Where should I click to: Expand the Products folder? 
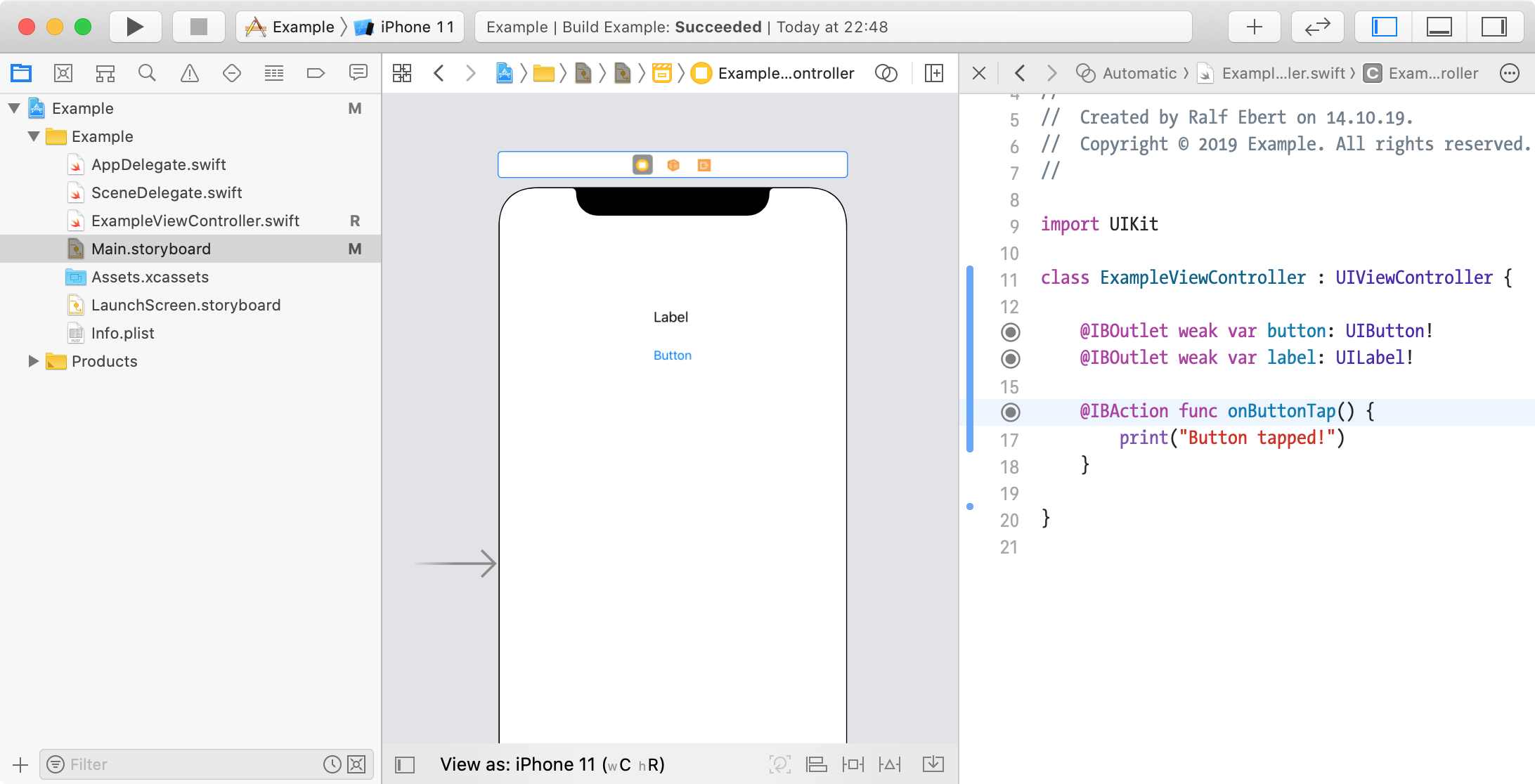33,361
